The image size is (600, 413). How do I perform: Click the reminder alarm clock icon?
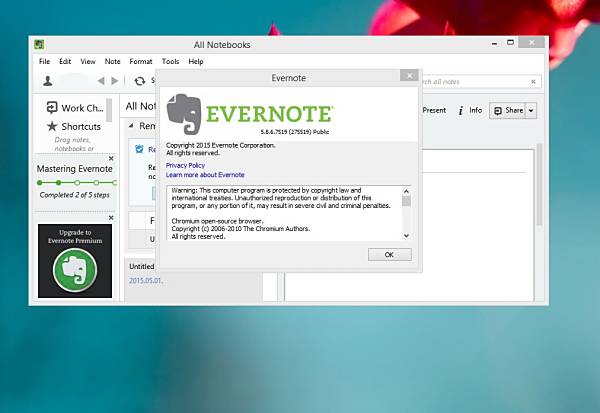(x=139, y=149)
